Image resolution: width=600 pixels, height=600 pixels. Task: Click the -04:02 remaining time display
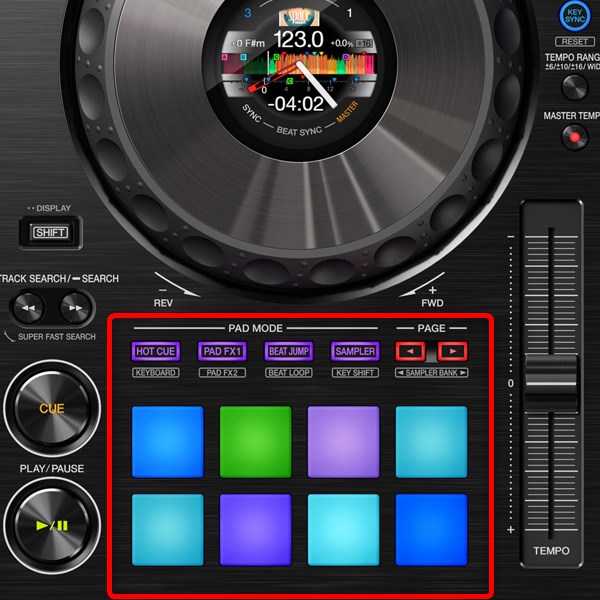(295, 104)
